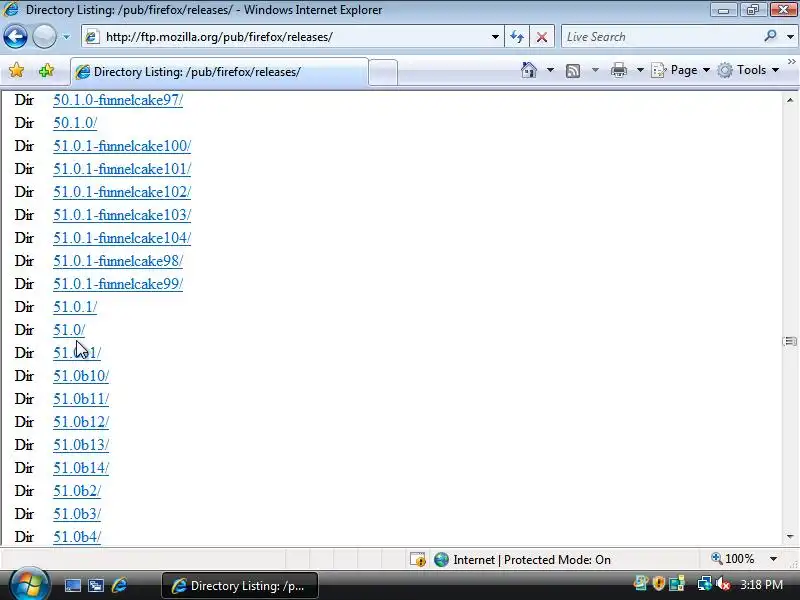Viewport: 800px width, 600px height.
Task: Open 51.0.1-funnelcake102/ directory
Action: point(122,192)
